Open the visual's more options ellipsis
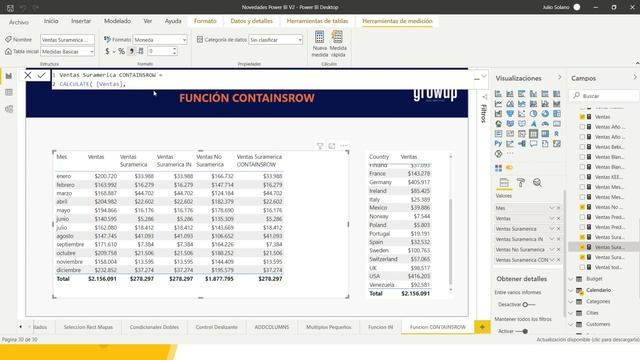The width and height of the screenshot is (640, 360). pos(343,146)
